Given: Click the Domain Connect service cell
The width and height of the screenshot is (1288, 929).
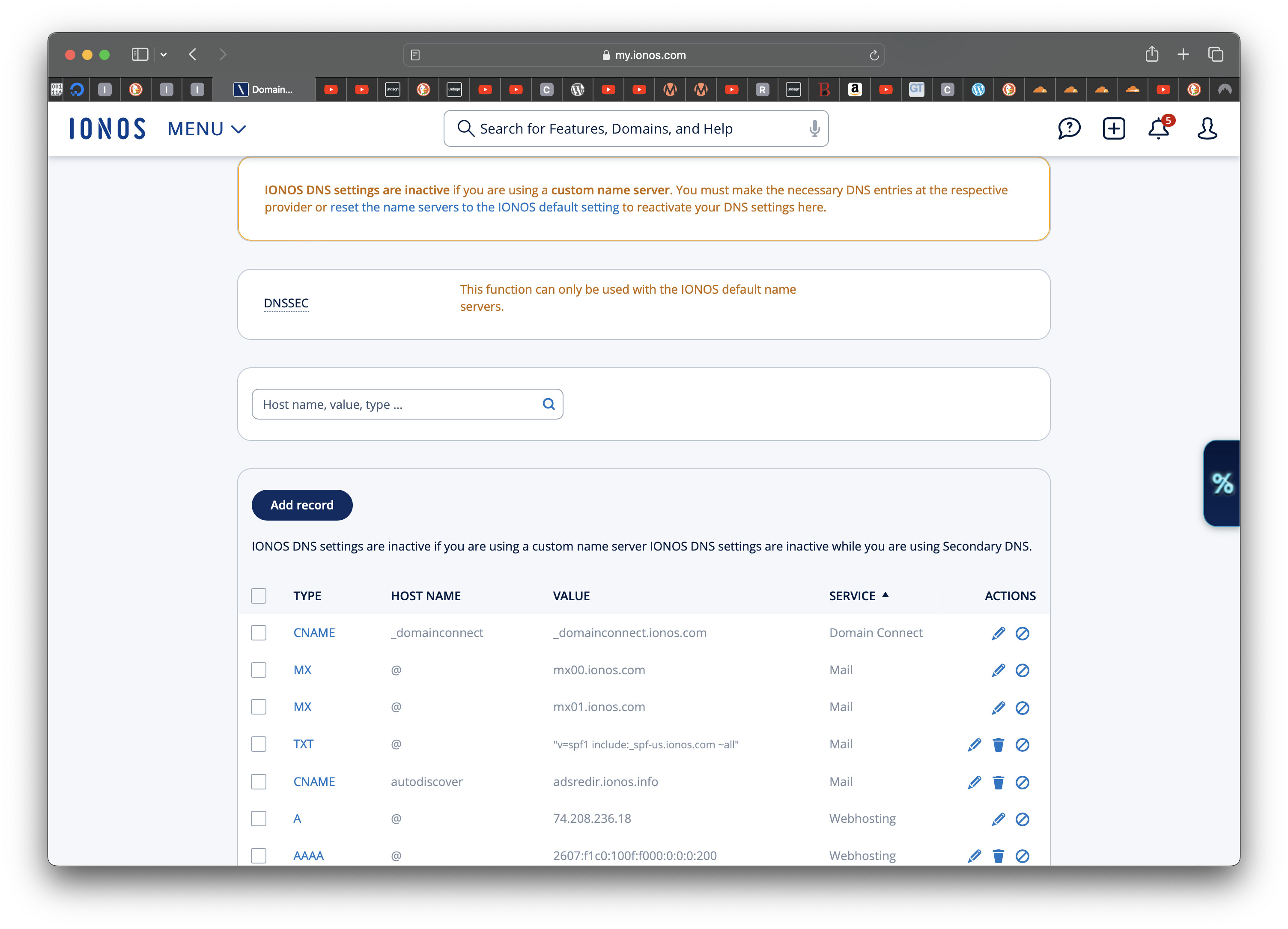Looking at the screenshot, I should click(876, 633).
